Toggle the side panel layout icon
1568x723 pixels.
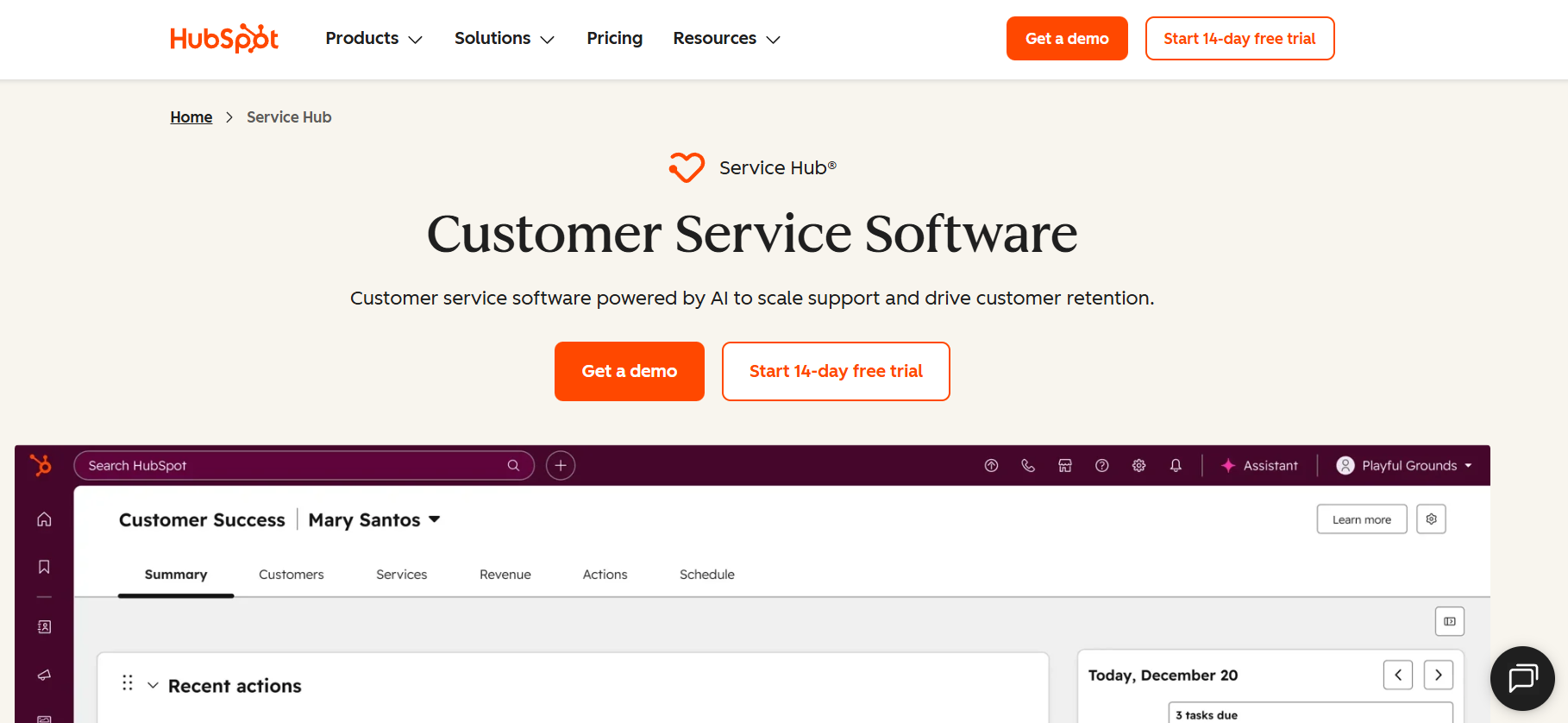pyautogui.click(x=1450, y=621)
